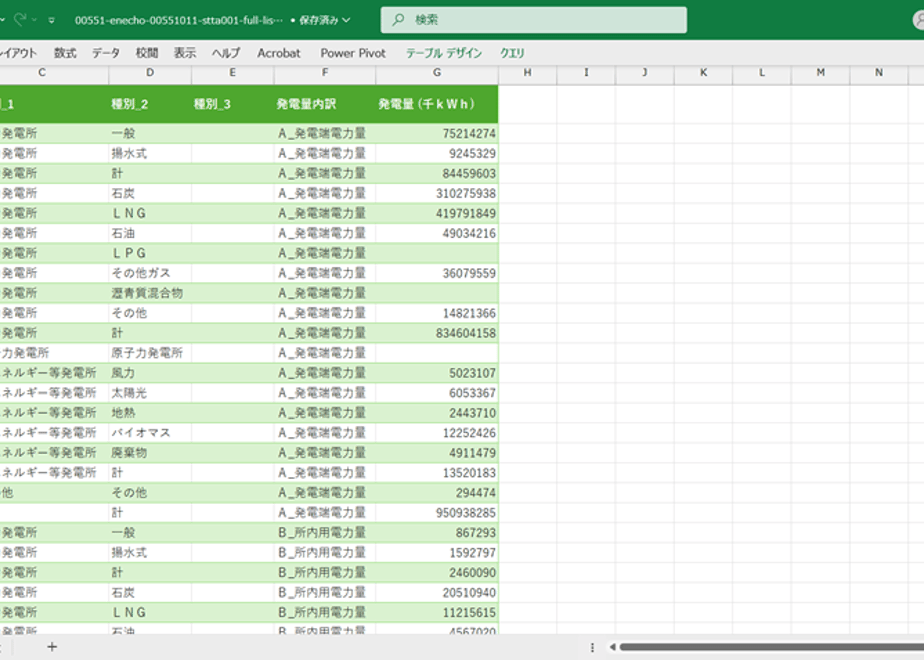This screenshot has width=924, height=660.
Task: Select cell with value 867293
Action: click(x=437, y=533)
